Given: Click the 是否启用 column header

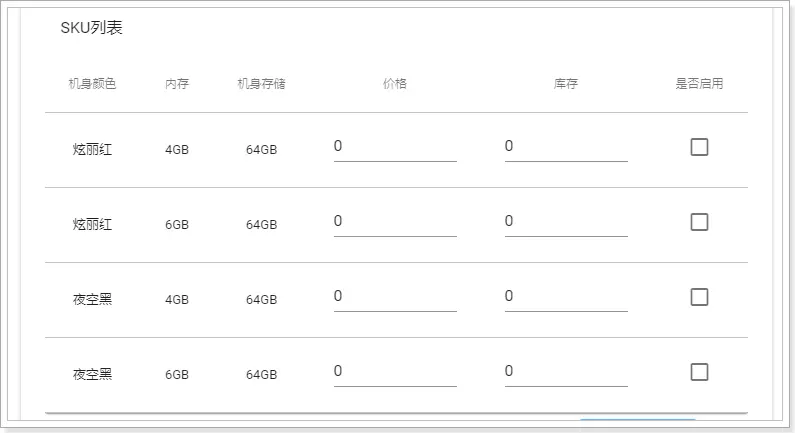Looking at the screenshot, I should click(699, 84).
